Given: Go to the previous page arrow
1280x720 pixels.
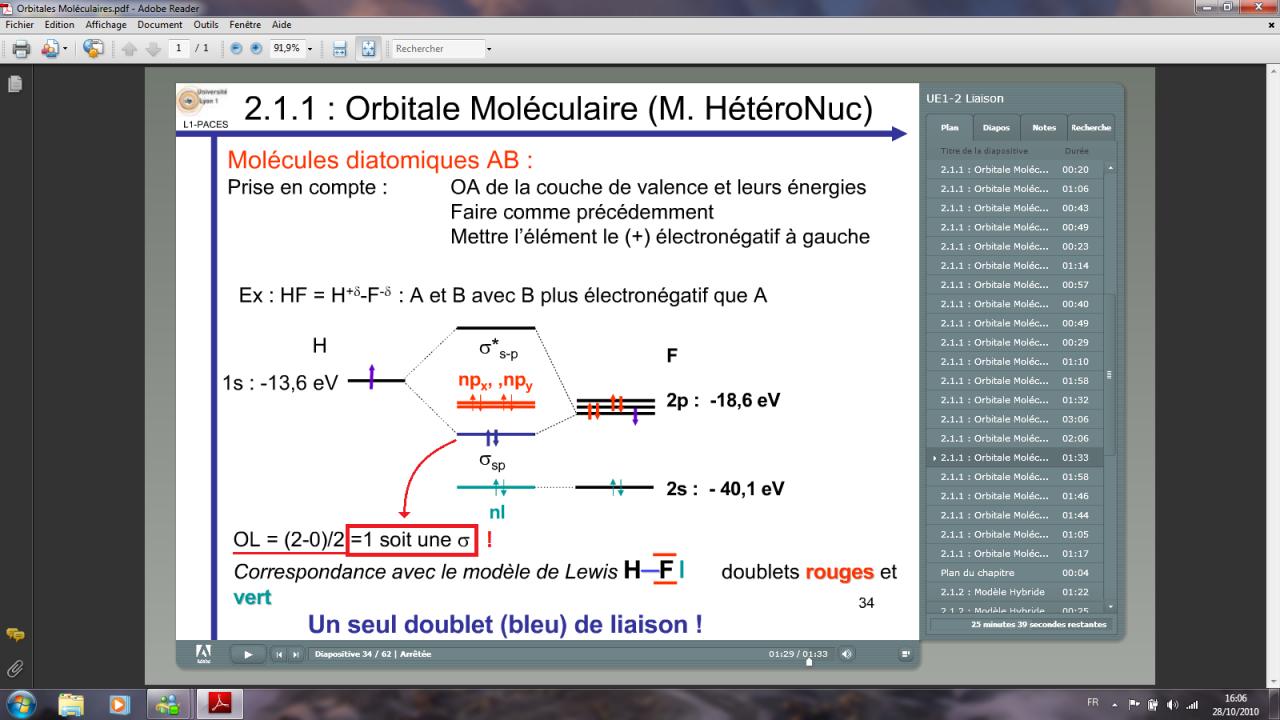Looking at the screenshot, I should [130, 48].
